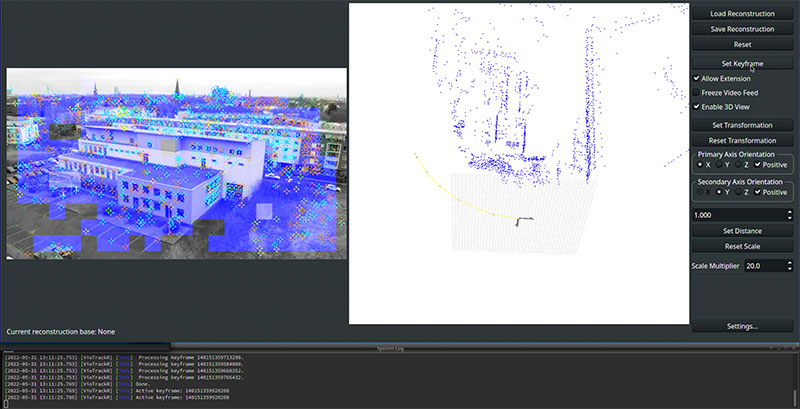Click the Reset Transformation button

coord(742,140)
